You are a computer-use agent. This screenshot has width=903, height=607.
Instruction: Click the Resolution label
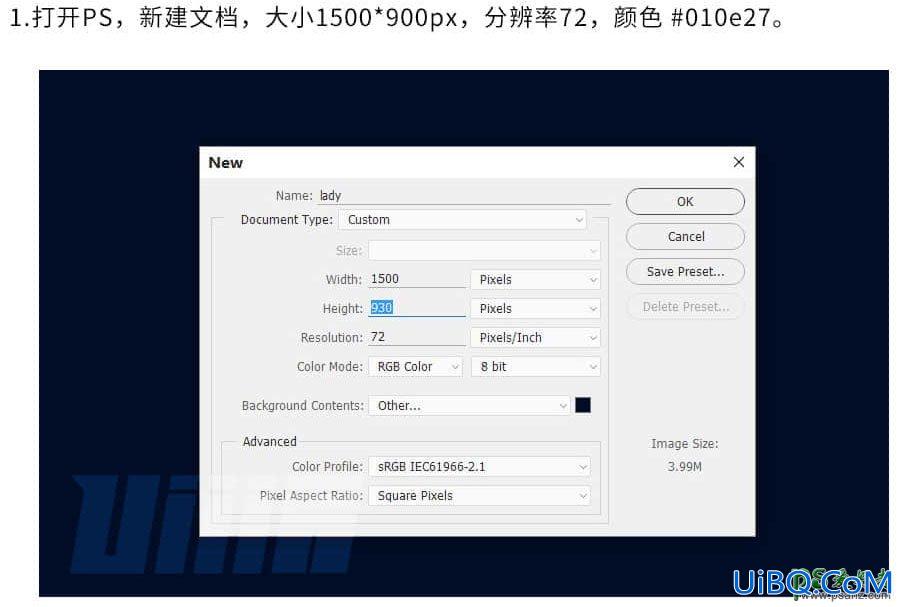tap(332, 337)
